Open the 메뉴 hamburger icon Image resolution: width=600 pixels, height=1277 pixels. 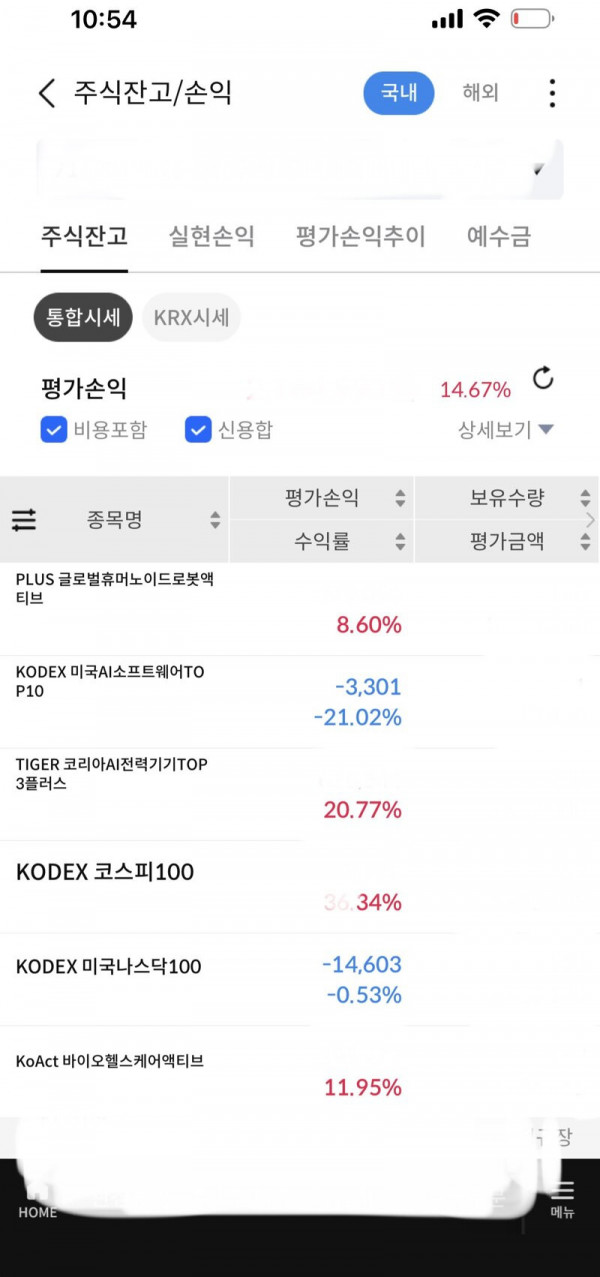(x=563, y=1197)
